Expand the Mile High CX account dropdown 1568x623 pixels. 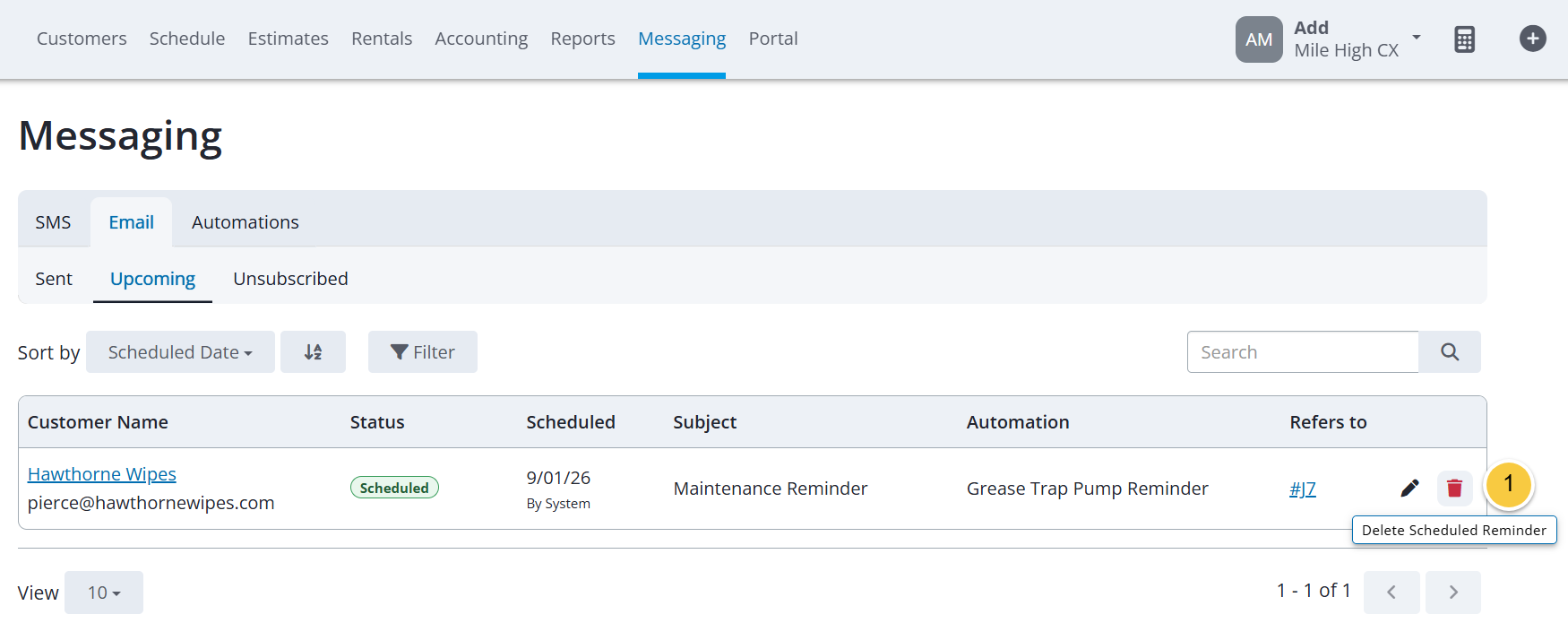pyautogui.click(x=1417, y=38)
